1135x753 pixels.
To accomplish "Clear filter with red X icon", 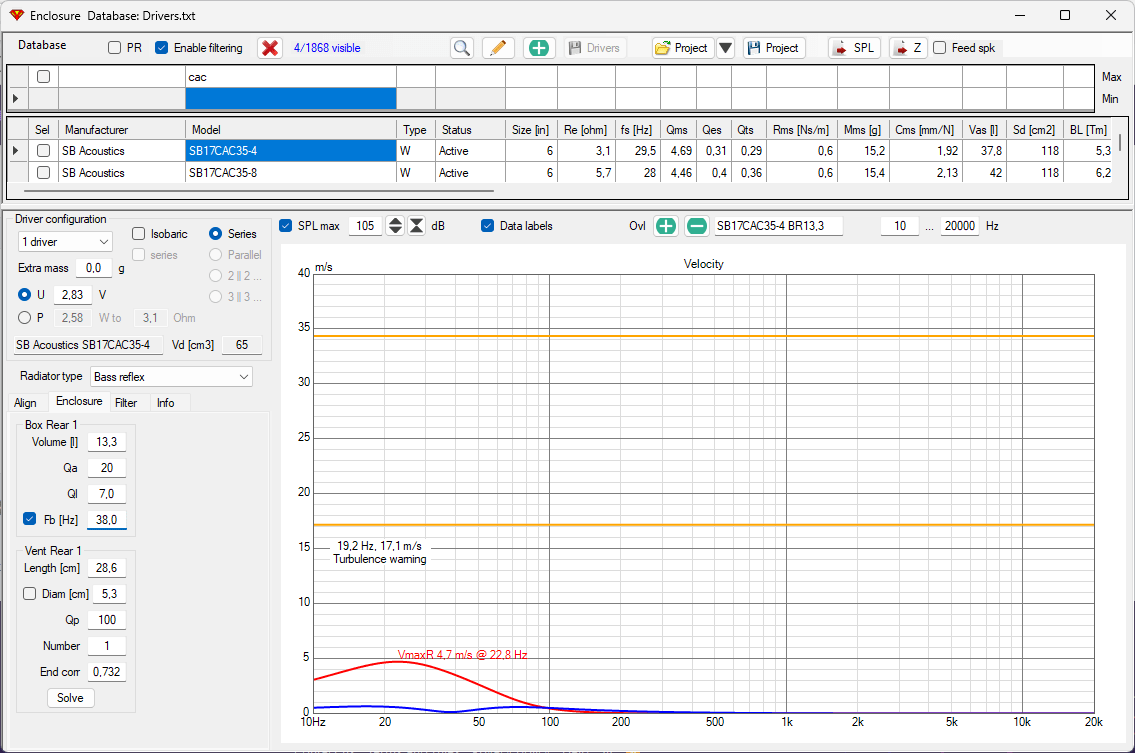I will [270, 48].
